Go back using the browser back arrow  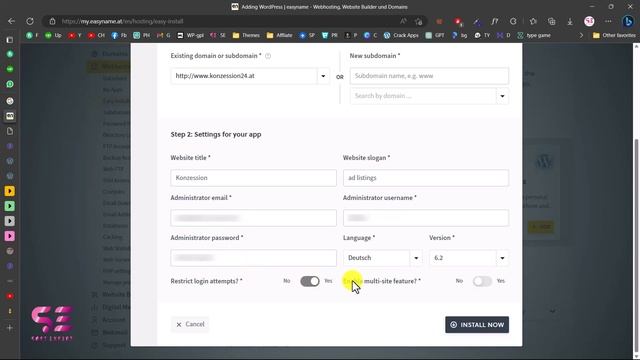[11, 21]
